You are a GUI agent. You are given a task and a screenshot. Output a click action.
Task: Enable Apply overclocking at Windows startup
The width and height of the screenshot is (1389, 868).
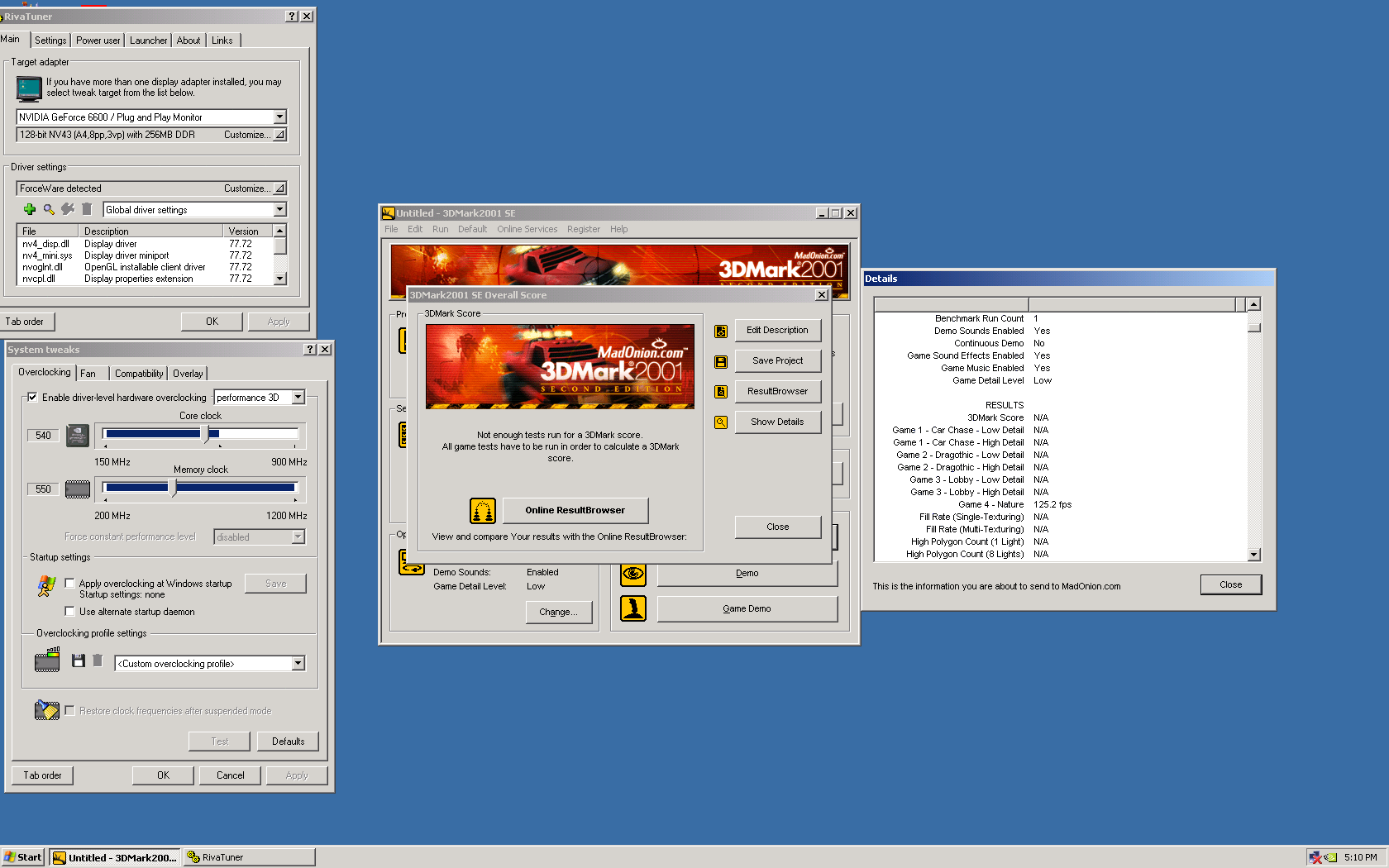click(x=69, y=583)
